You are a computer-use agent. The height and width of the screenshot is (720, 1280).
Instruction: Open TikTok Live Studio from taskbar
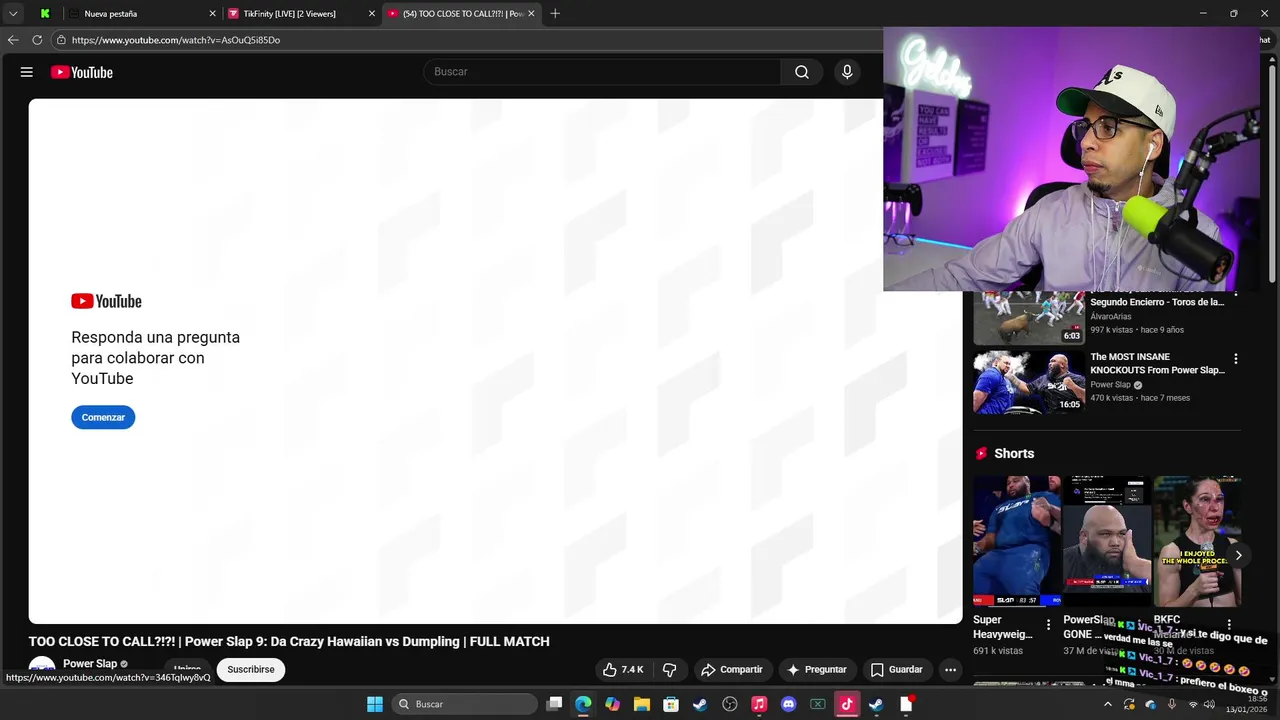[x=847, y=704]
